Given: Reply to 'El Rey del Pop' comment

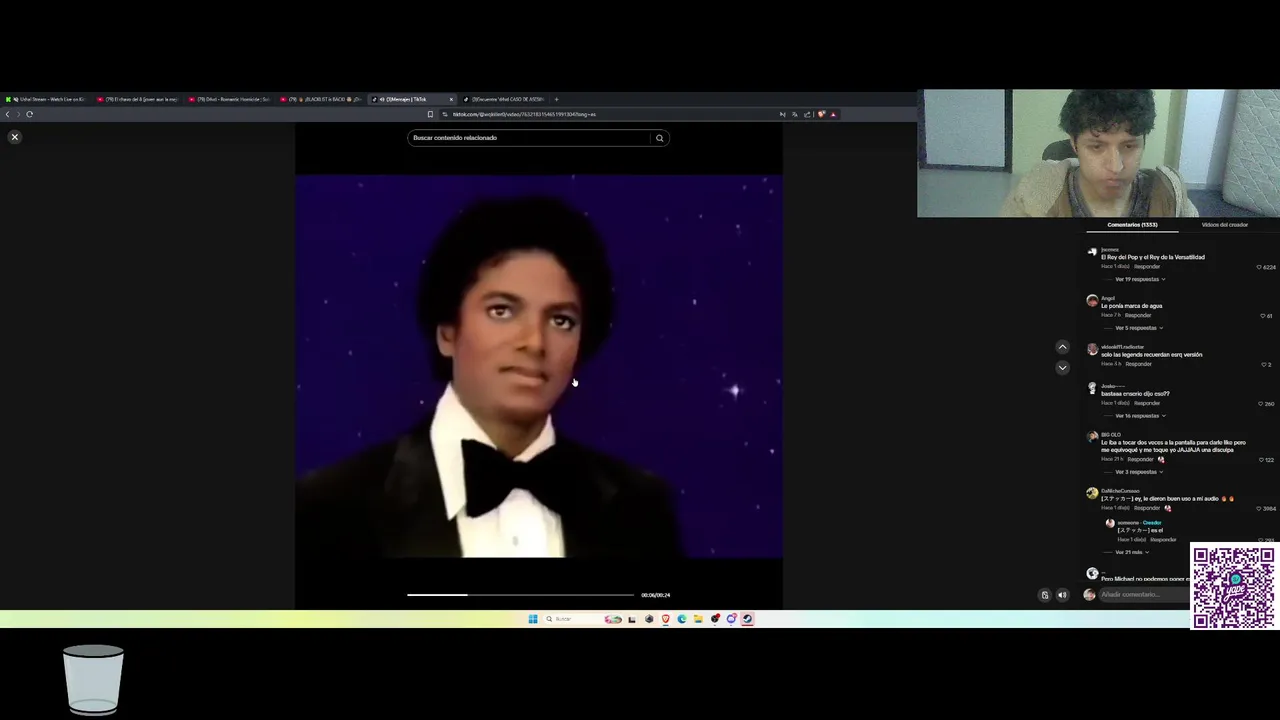Looking at the screenshot, I should tap(1147, 267).
